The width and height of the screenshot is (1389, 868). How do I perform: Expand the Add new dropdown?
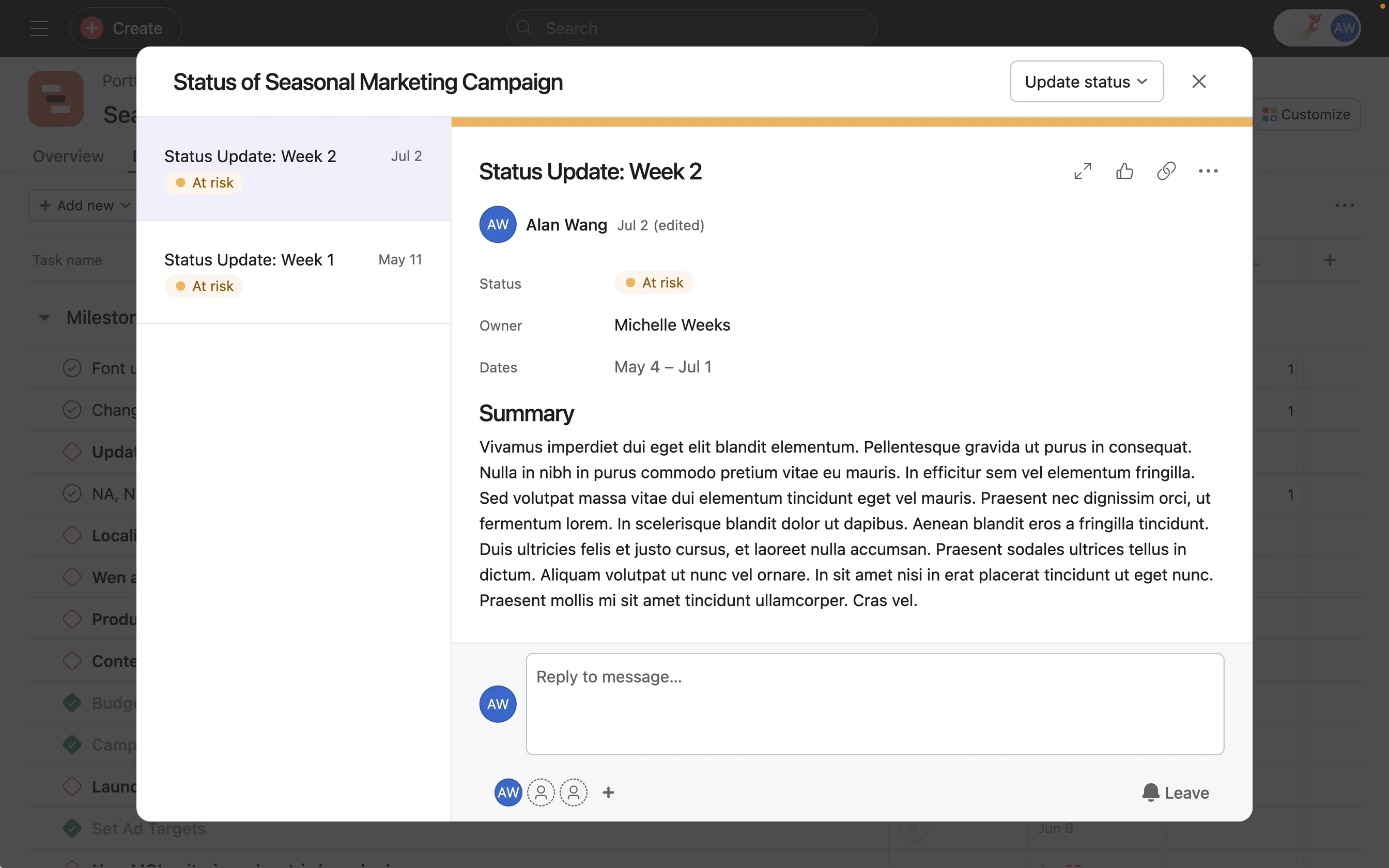pos(83,205)
